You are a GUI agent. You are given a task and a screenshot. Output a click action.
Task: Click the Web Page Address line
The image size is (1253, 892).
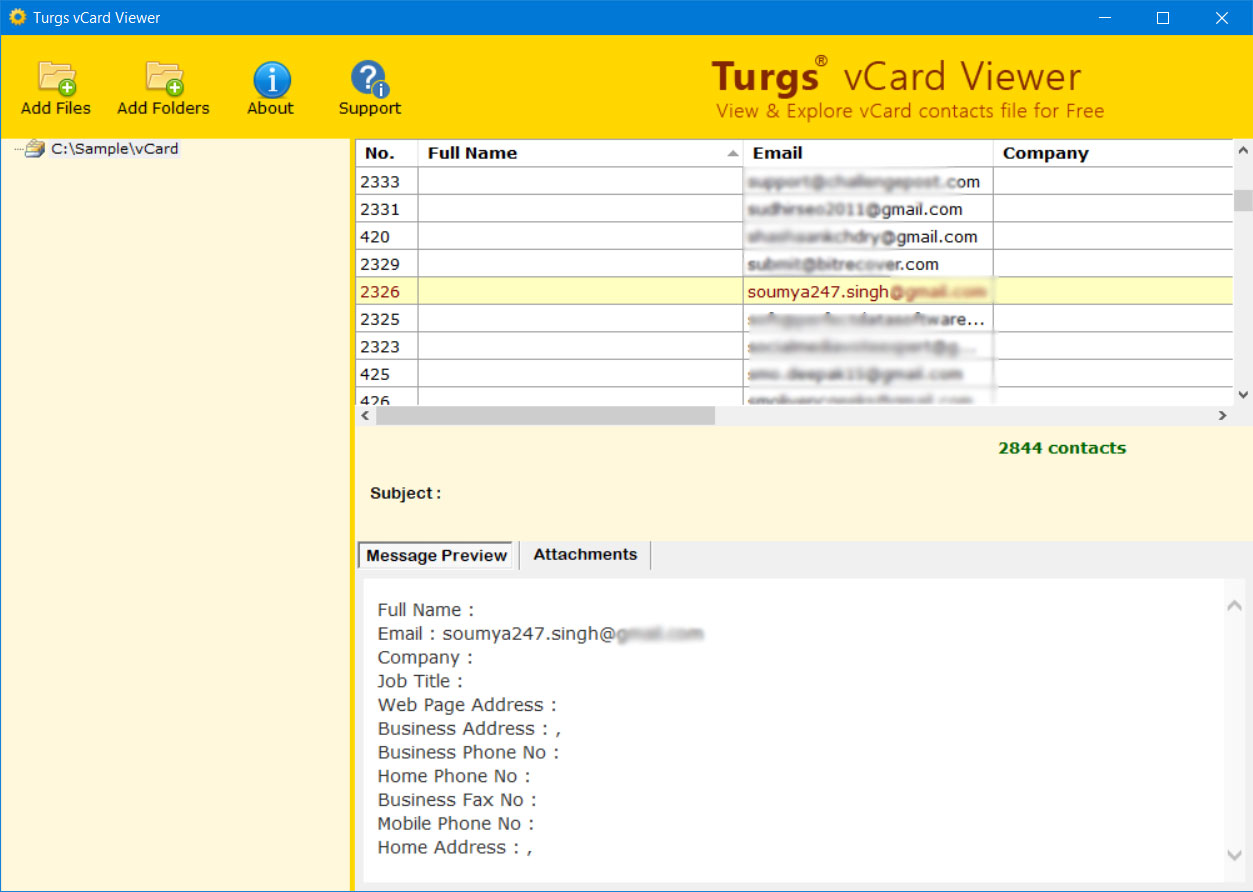pyautogui.click(x=467, y=705)
